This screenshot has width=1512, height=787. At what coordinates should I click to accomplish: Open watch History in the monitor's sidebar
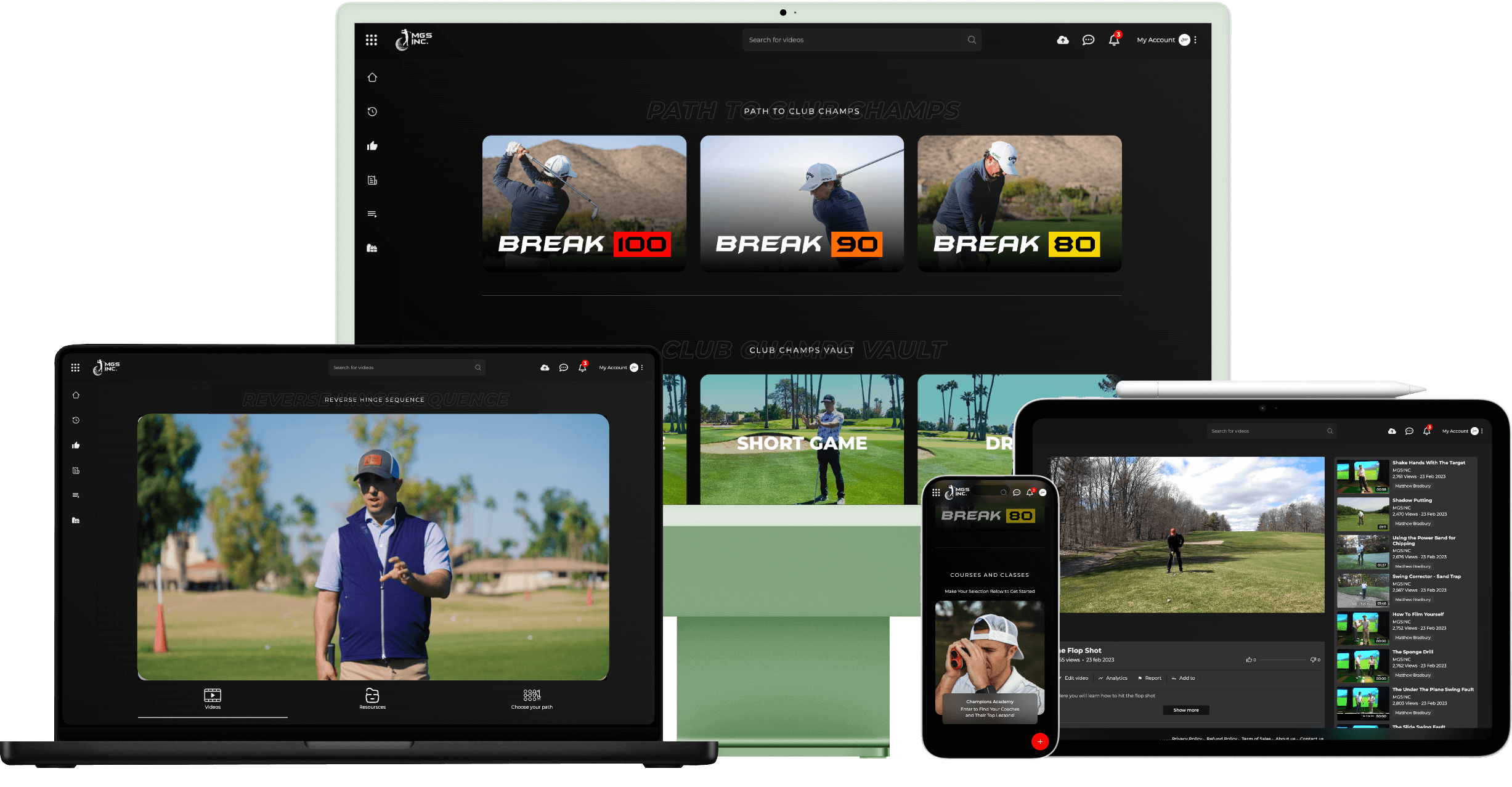point(372,112)
